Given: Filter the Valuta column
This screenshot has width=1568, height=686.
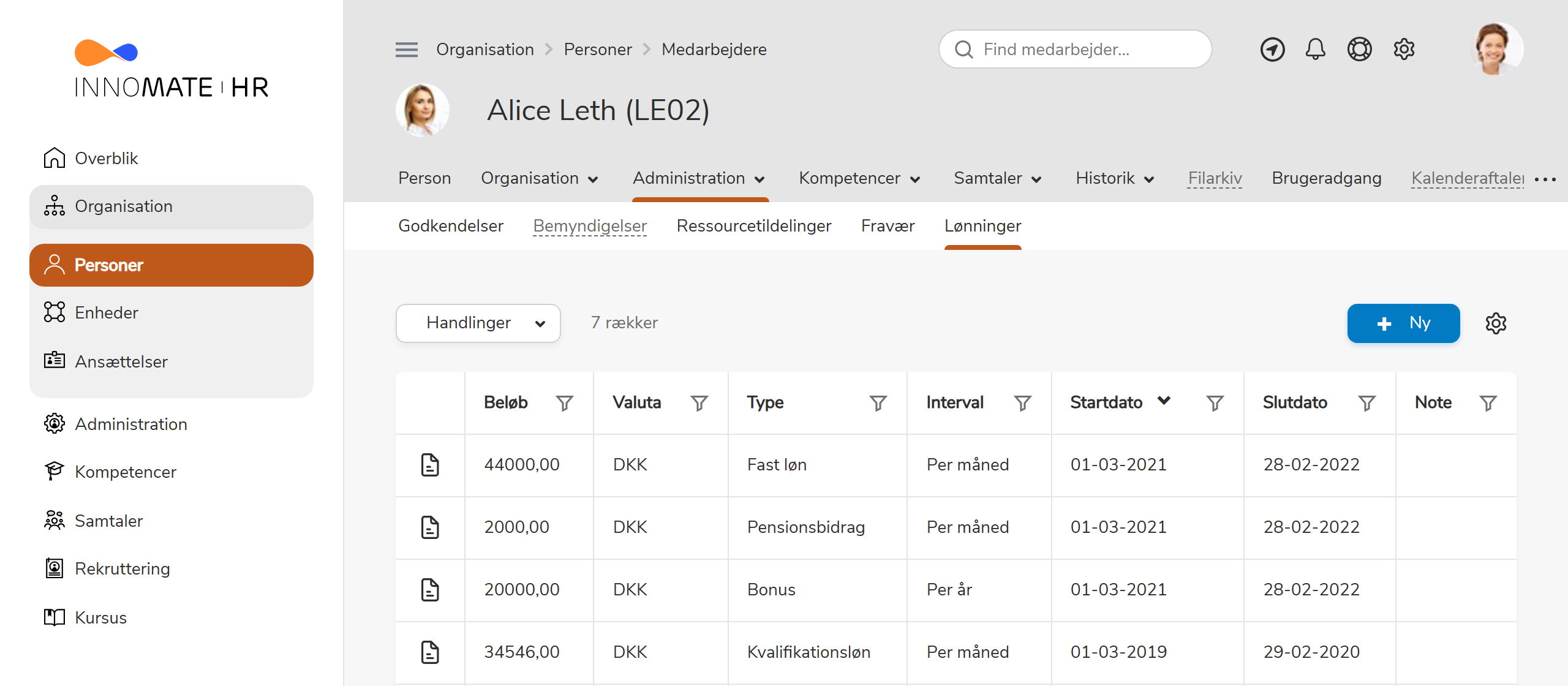Looking at the screenshot, I should tap(699, 403).
